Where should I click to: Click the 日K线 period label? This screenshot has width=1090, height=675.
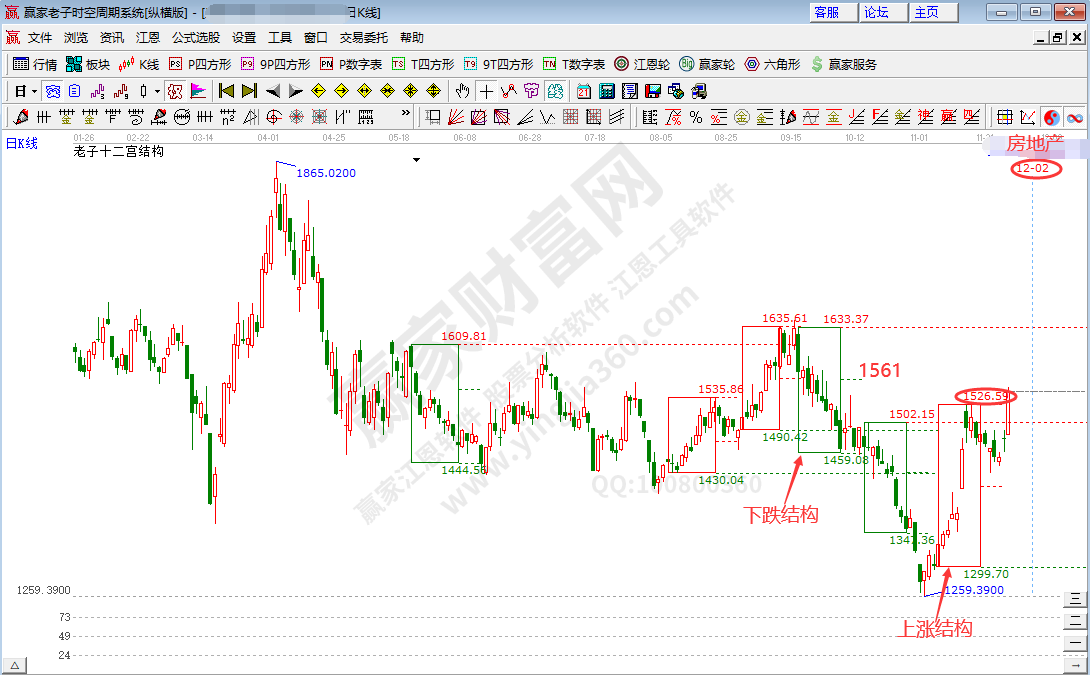click(x=22, y=143)
